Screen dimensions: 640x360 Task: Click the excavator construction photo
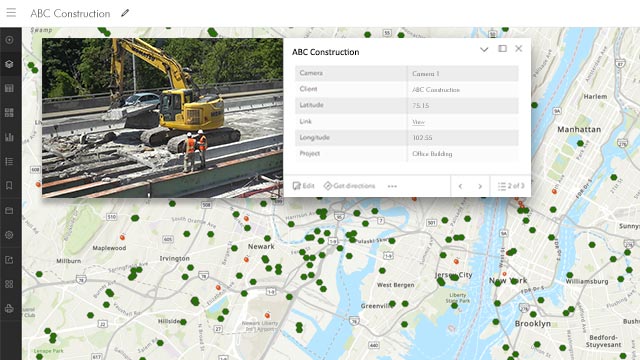[x=162, y=118]
